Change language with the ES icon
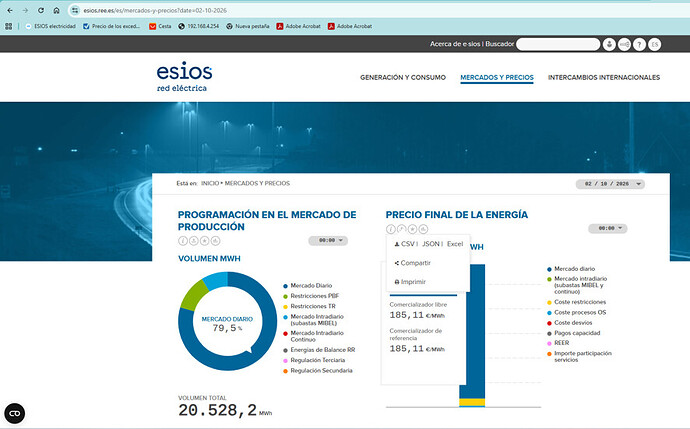 pyautogui.click(x=654, y=44)
